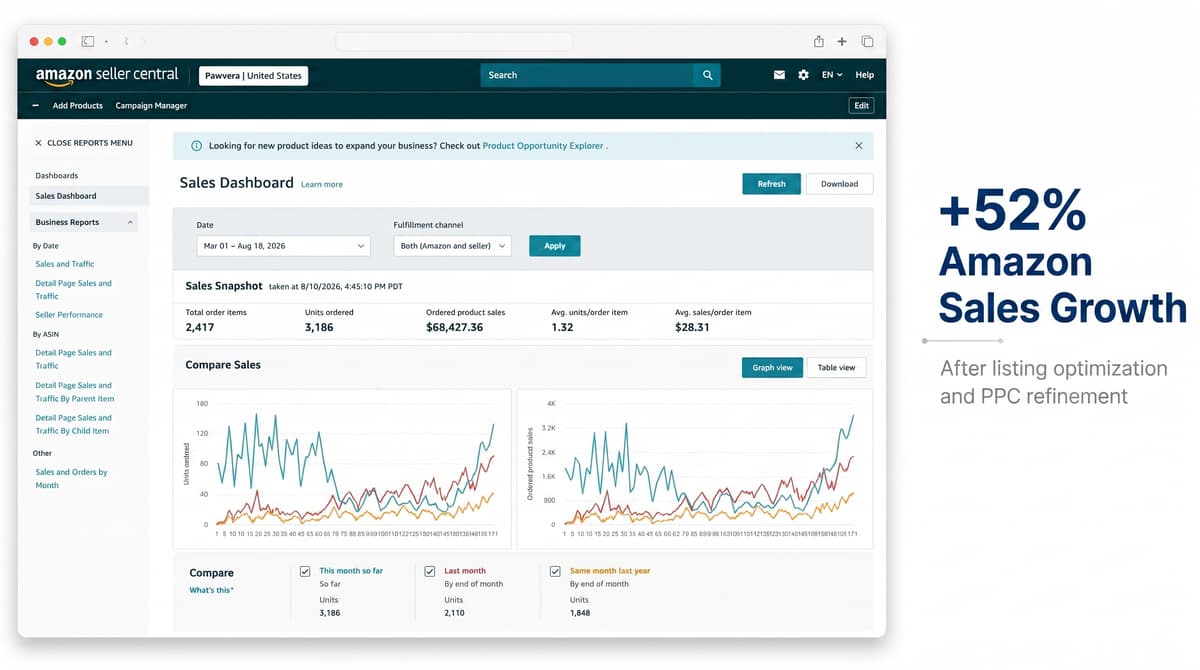
Task: Open the mail messages icon
Action: click(779, 75)
